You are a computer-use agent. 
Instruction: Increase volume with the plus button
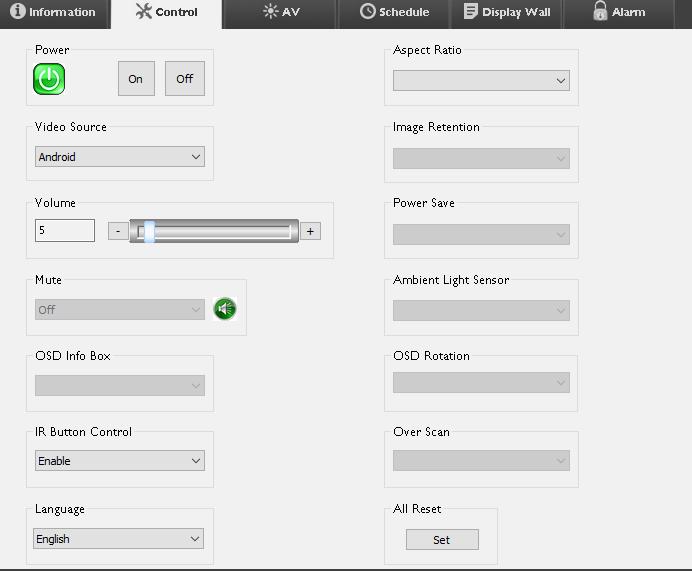pyautogui.click(x=310, y=231)
